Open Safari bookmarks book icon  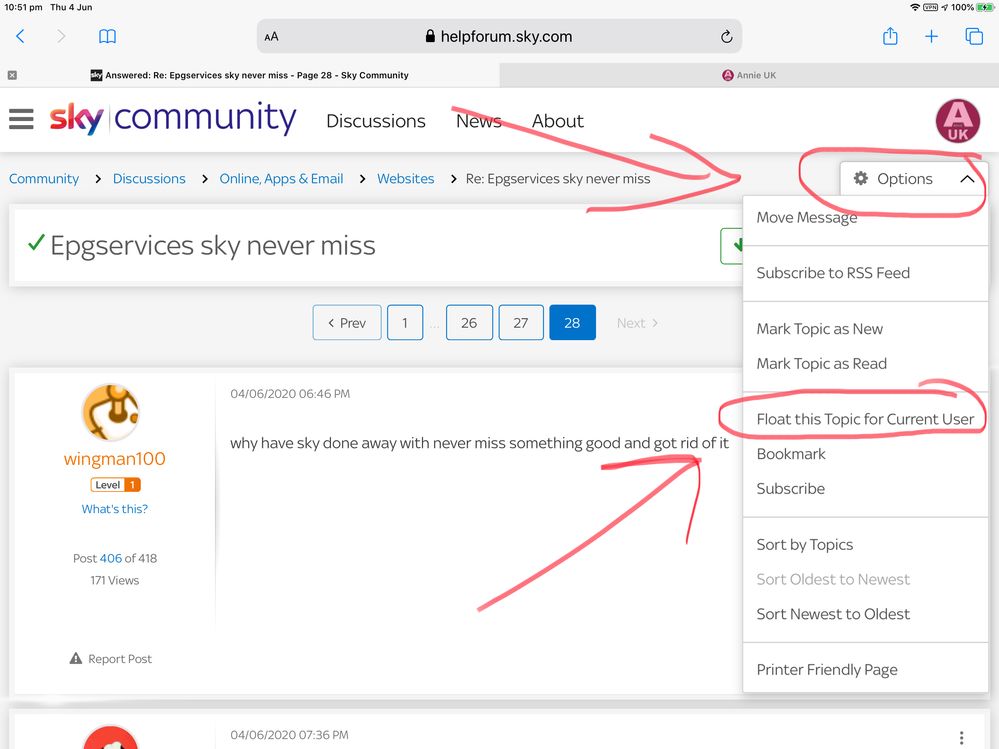pos(107,36)
